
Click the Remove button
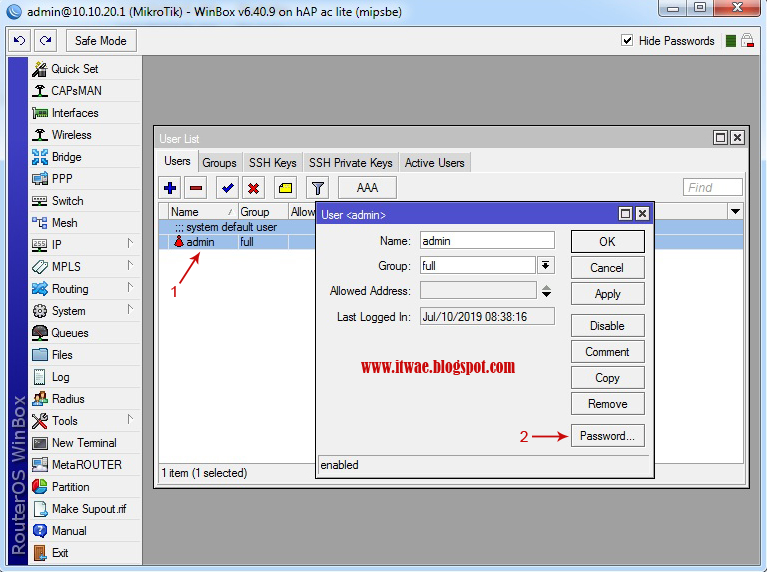608,404
